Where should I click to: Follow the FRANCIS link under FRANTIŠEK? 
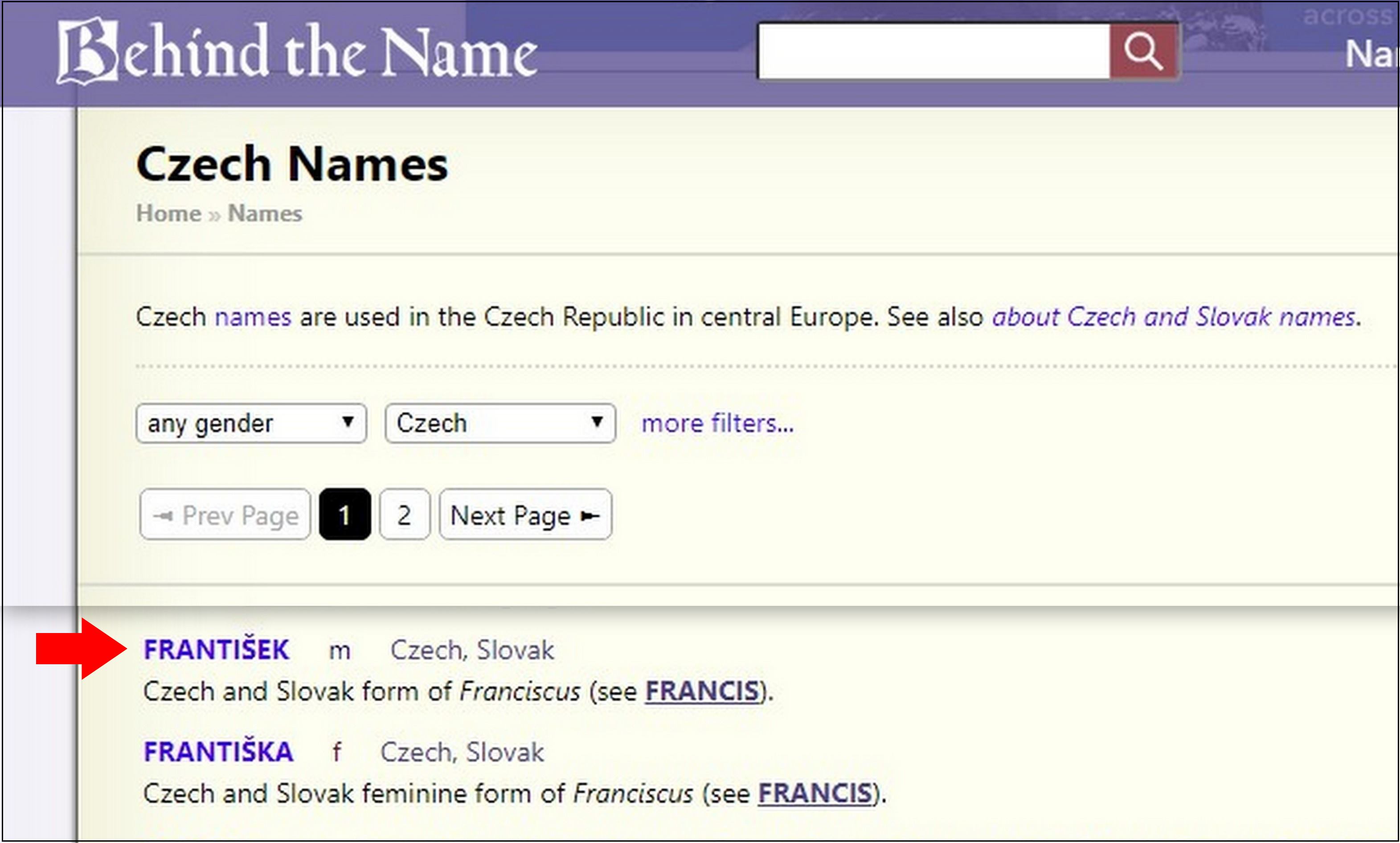point(701,691)
